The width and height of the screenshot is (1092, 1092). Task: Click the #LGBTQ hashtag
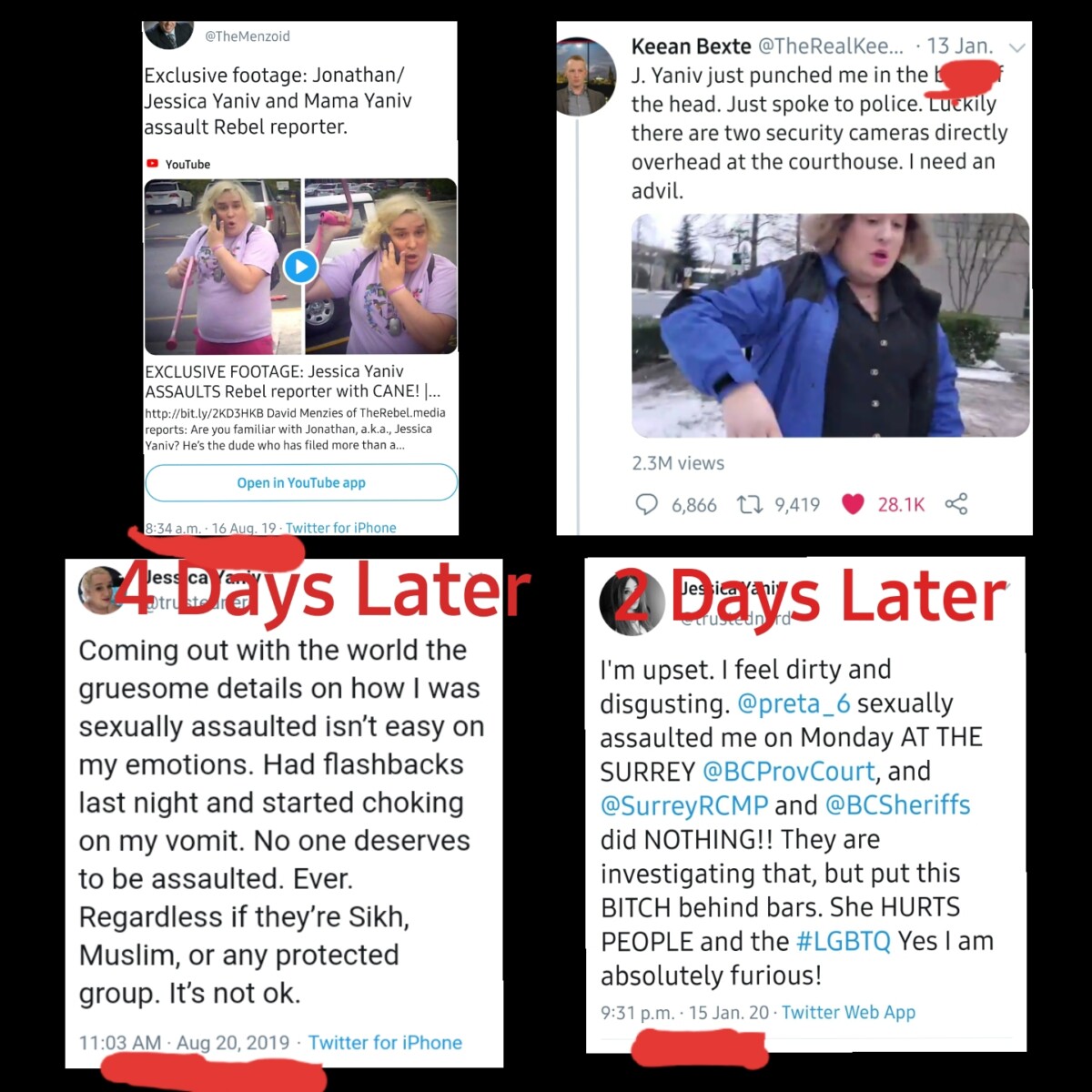(844, 941)
